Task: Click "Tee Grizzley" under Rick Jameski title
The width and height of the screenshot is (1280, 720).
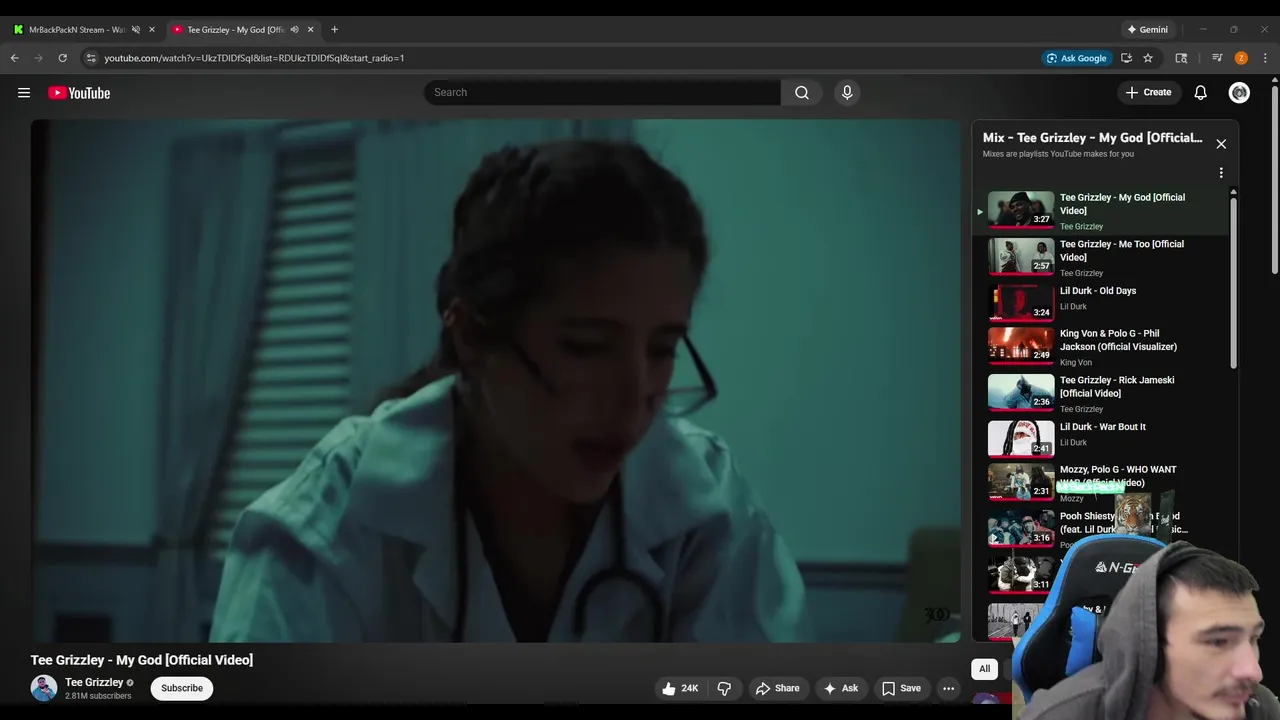Action: [x=1081, y=409]
